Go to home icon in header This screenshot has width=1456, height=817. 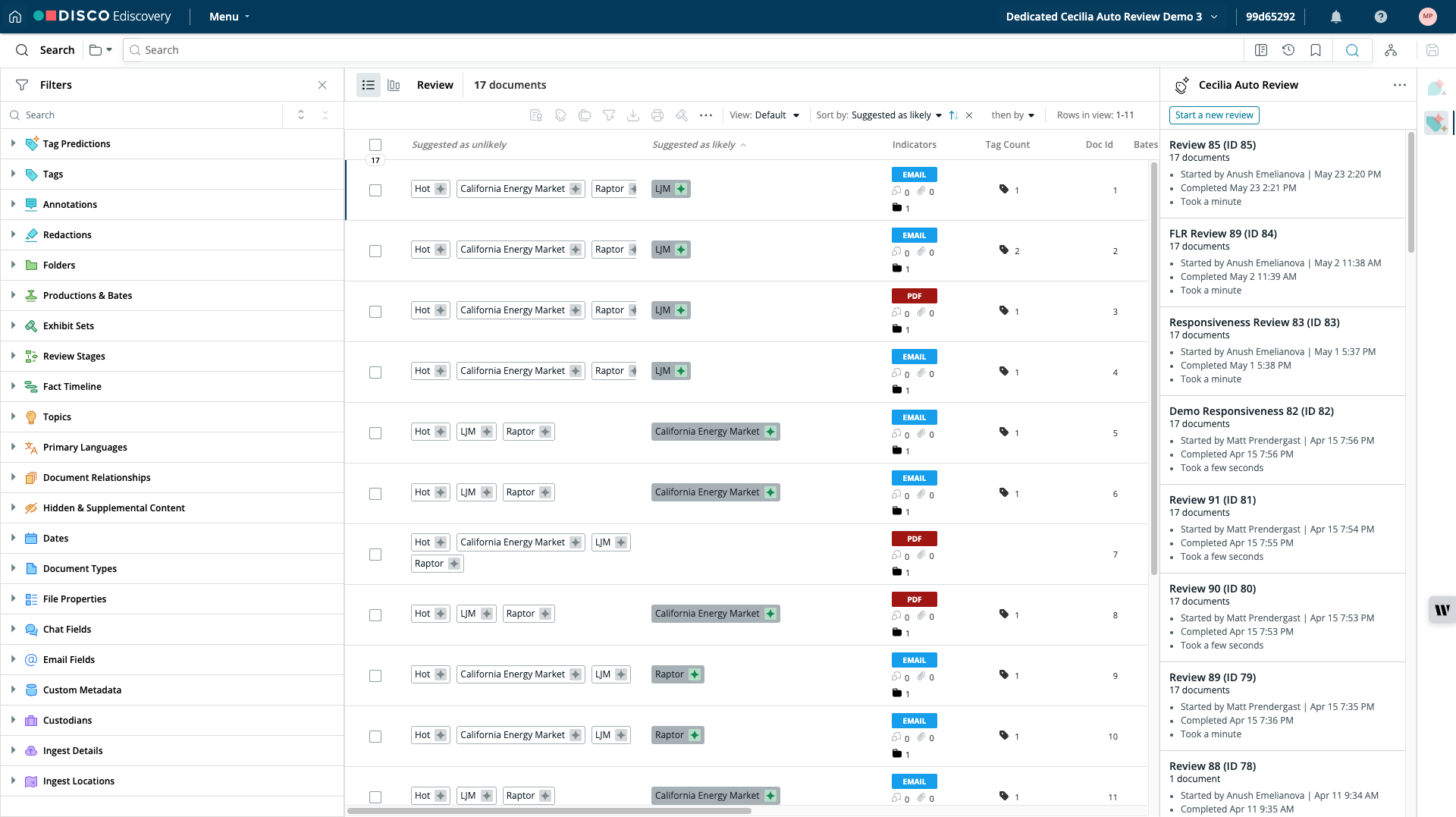point(15,17)
